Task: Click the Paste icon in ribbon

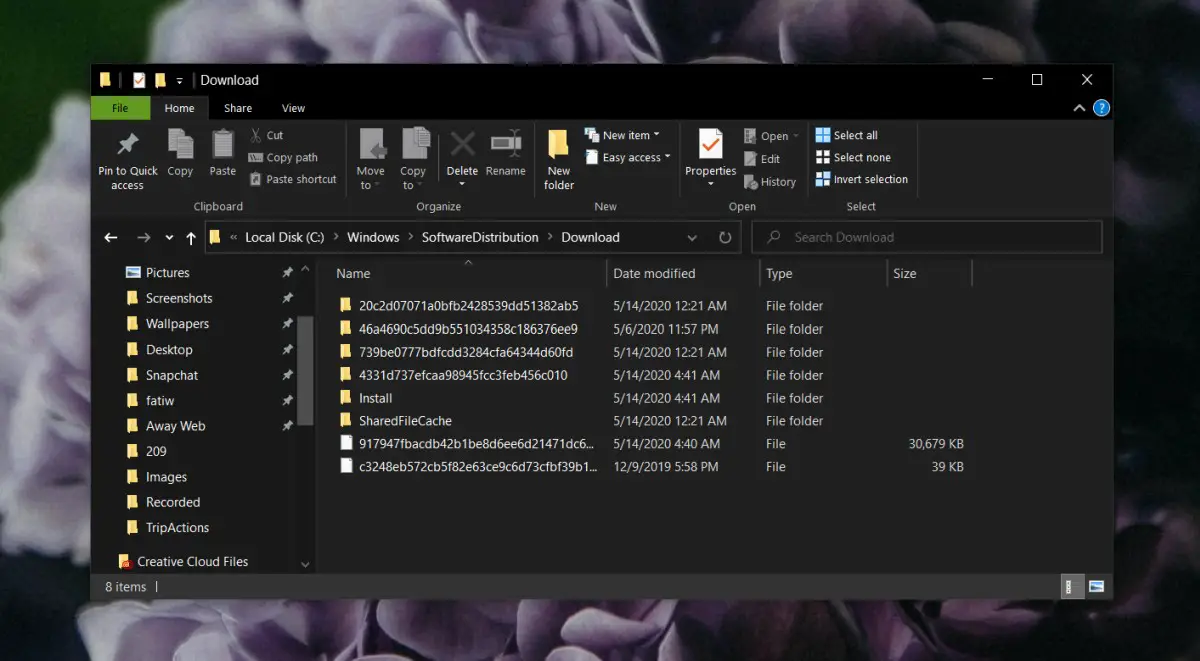Action: (223, 146)
